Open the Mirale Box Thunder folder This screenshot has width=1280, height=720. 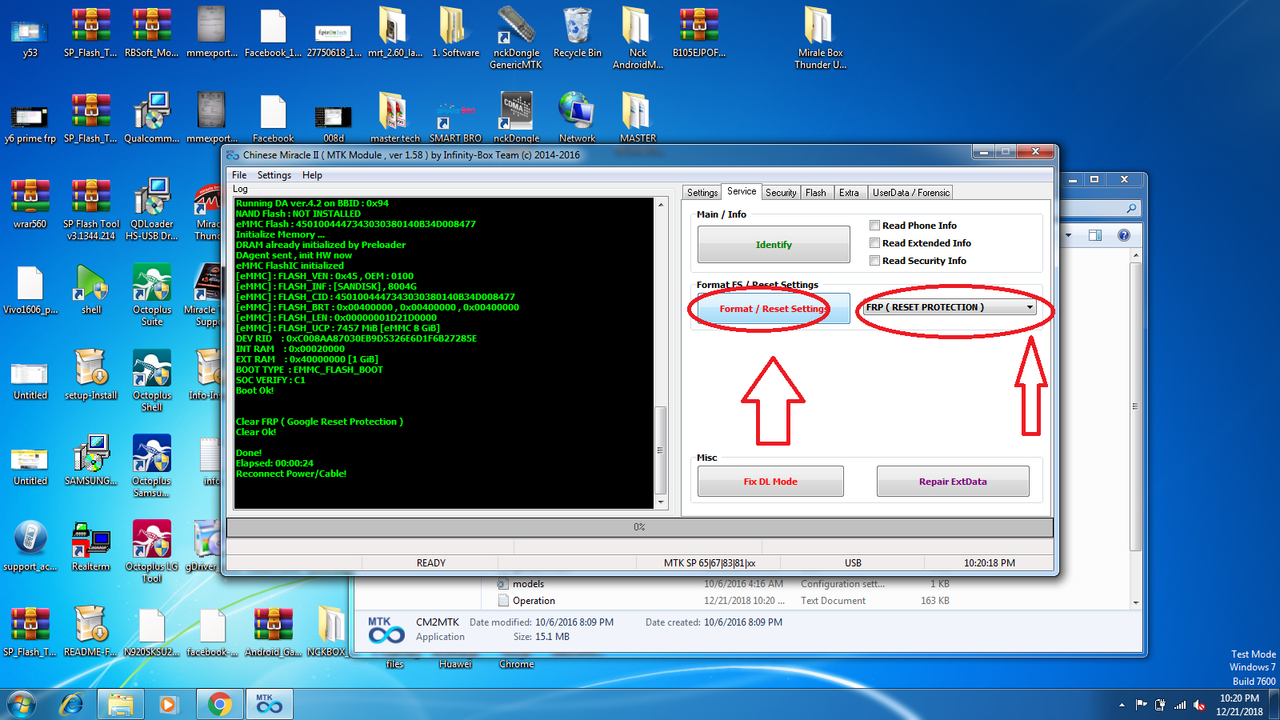tap(819, 39)
